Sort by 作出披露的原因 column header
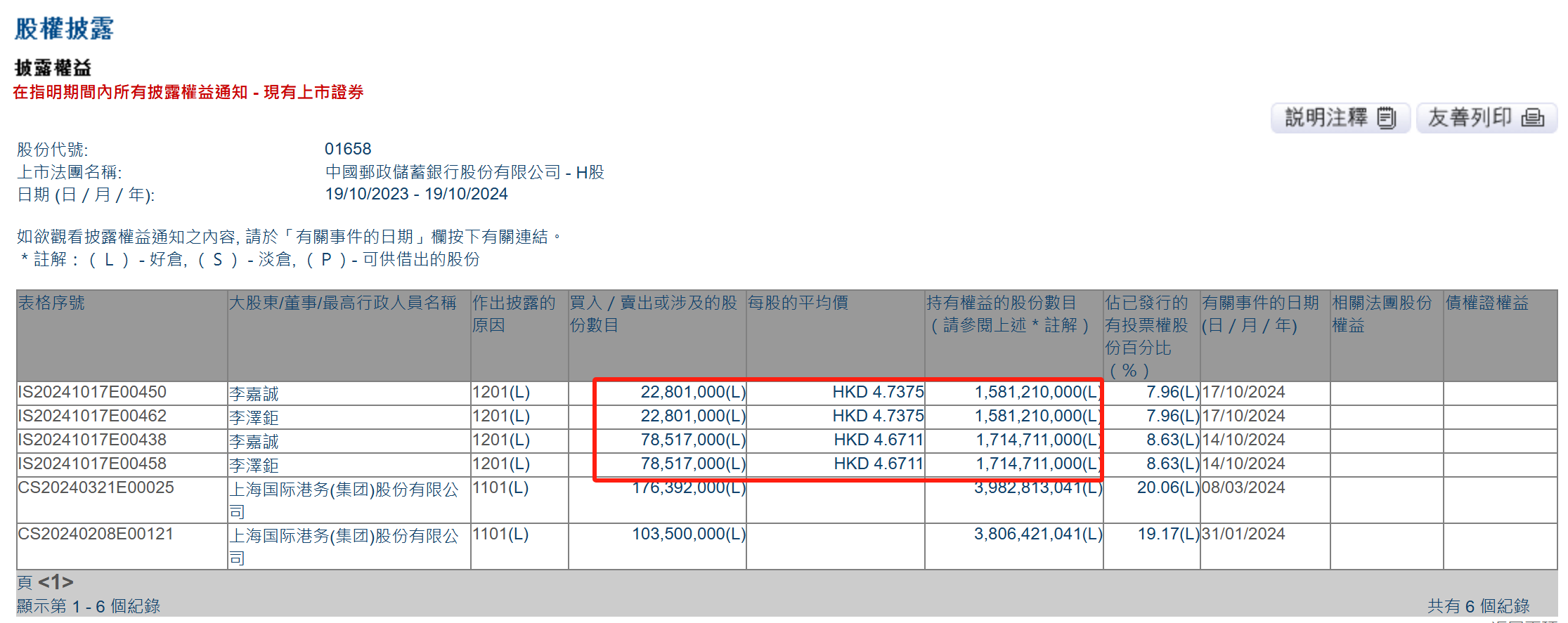Screen dimensions: 1568x623 tap(514, 314)
